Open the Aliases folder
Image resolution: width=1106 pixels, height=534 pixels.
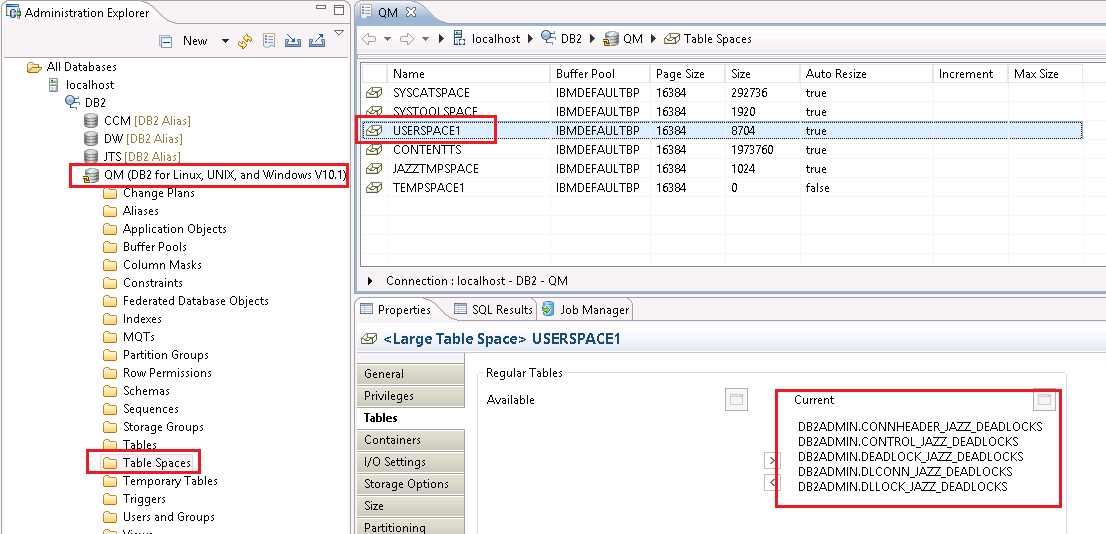pyautogui.click(x=130, y=211)
